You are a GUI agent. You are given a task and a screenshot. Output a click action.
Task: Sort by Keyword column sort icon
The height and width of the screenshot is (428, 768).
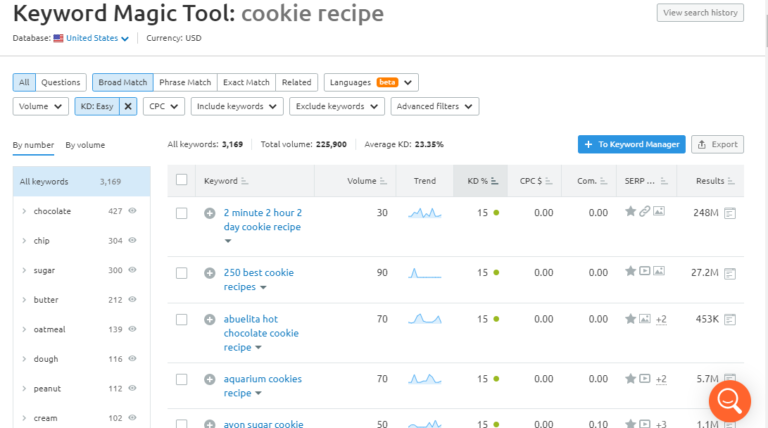point(244,181)
